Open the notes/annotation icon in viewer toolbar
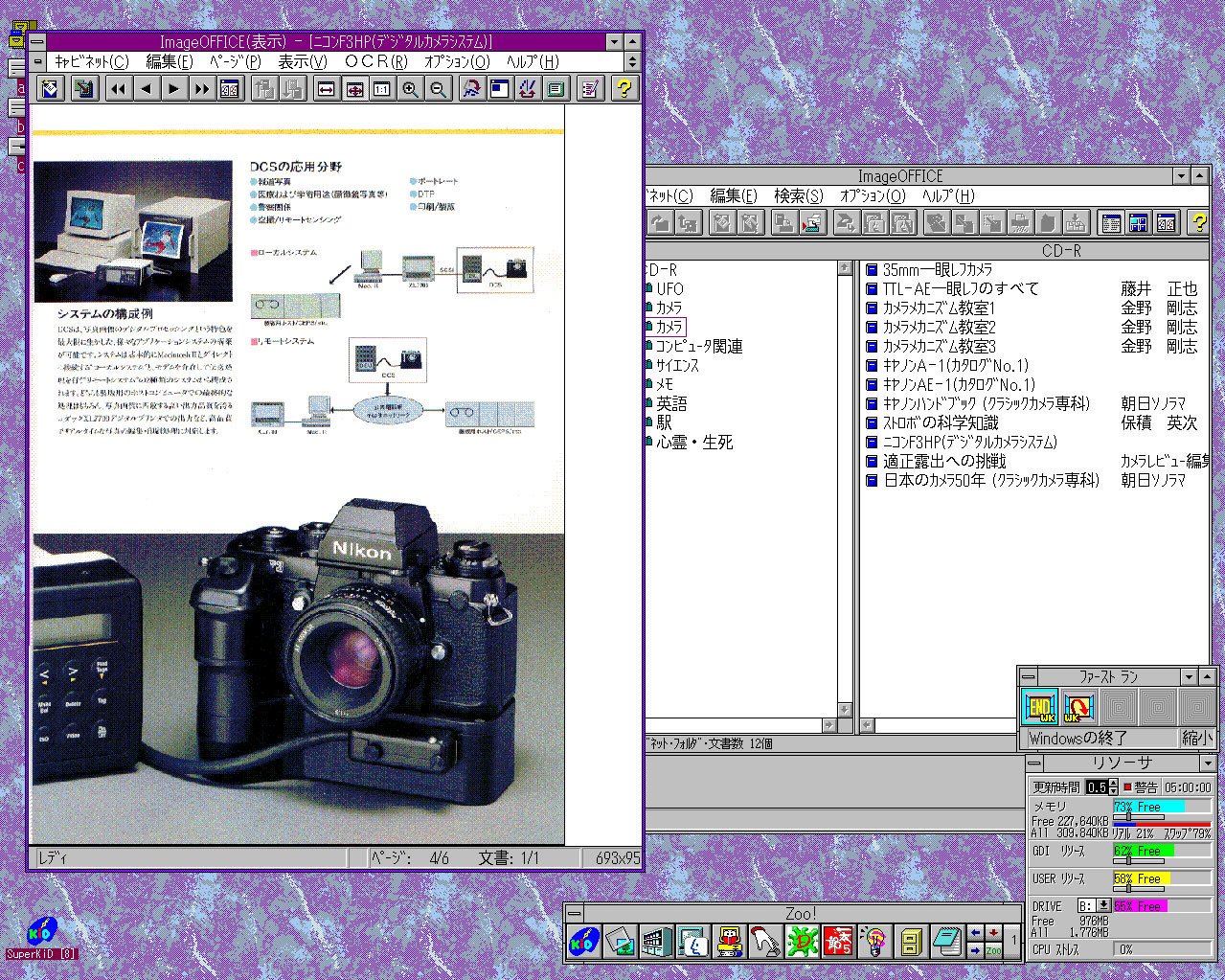The image size is (1225, 980). 591,89
